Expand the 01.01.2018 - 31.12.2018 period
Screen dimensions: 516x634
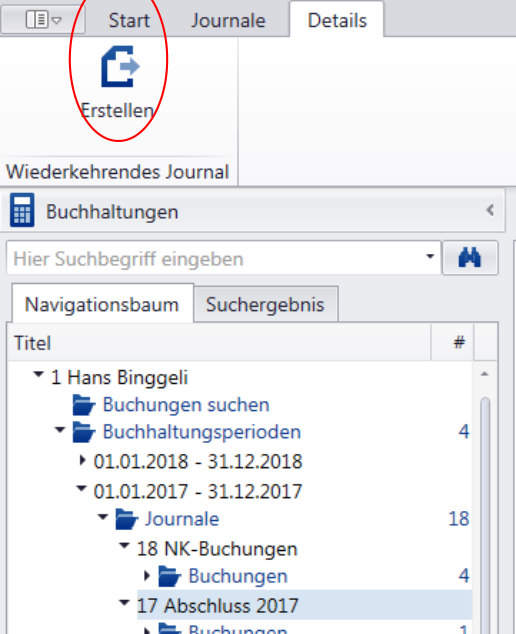click(82, 460)
